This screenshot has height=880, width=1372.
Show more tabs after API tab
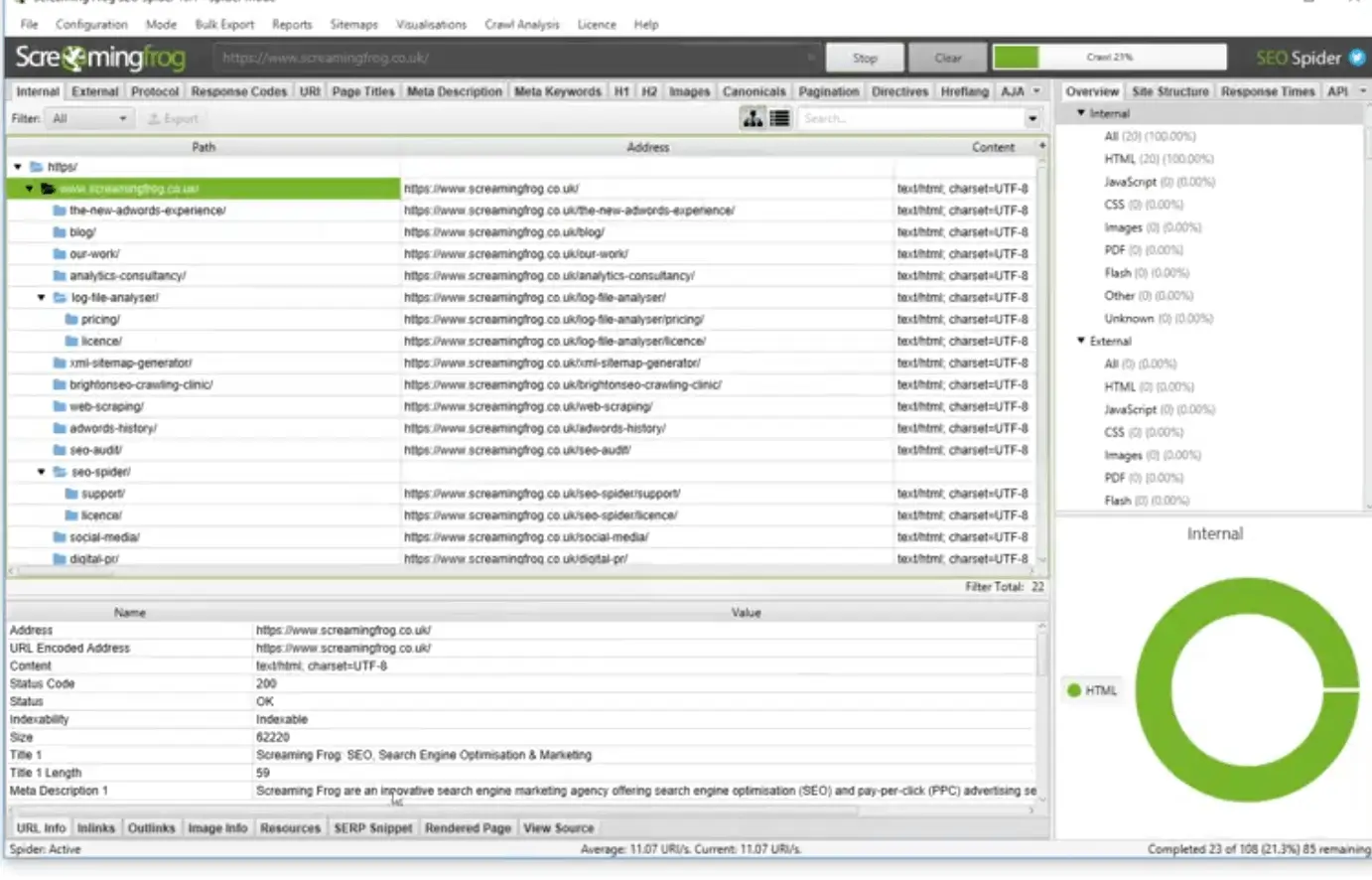[1362, 91]
